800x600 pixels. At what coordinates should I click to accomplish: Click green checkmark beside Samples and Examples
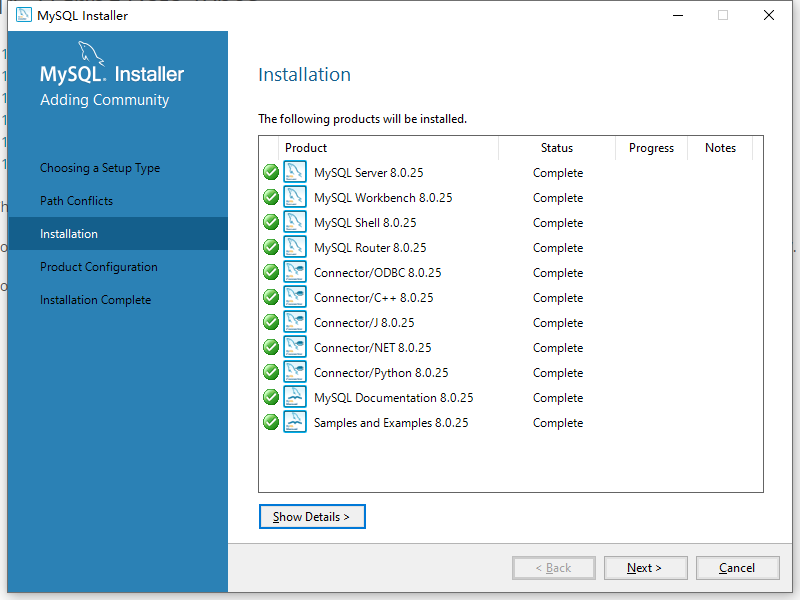click(271, 422)
